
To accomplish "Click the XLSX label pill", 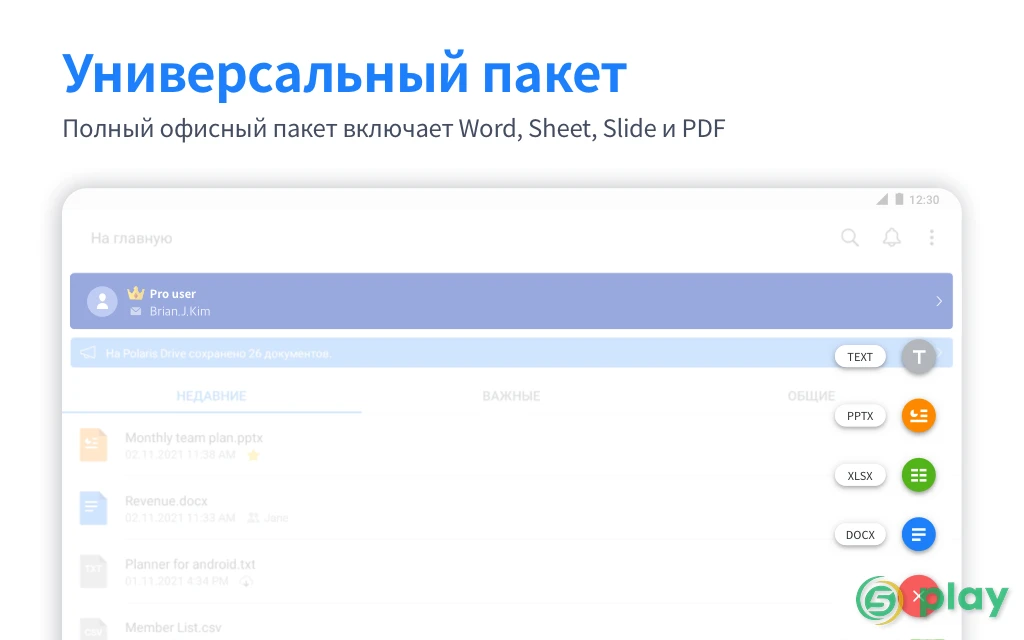I will coord(860,475).
